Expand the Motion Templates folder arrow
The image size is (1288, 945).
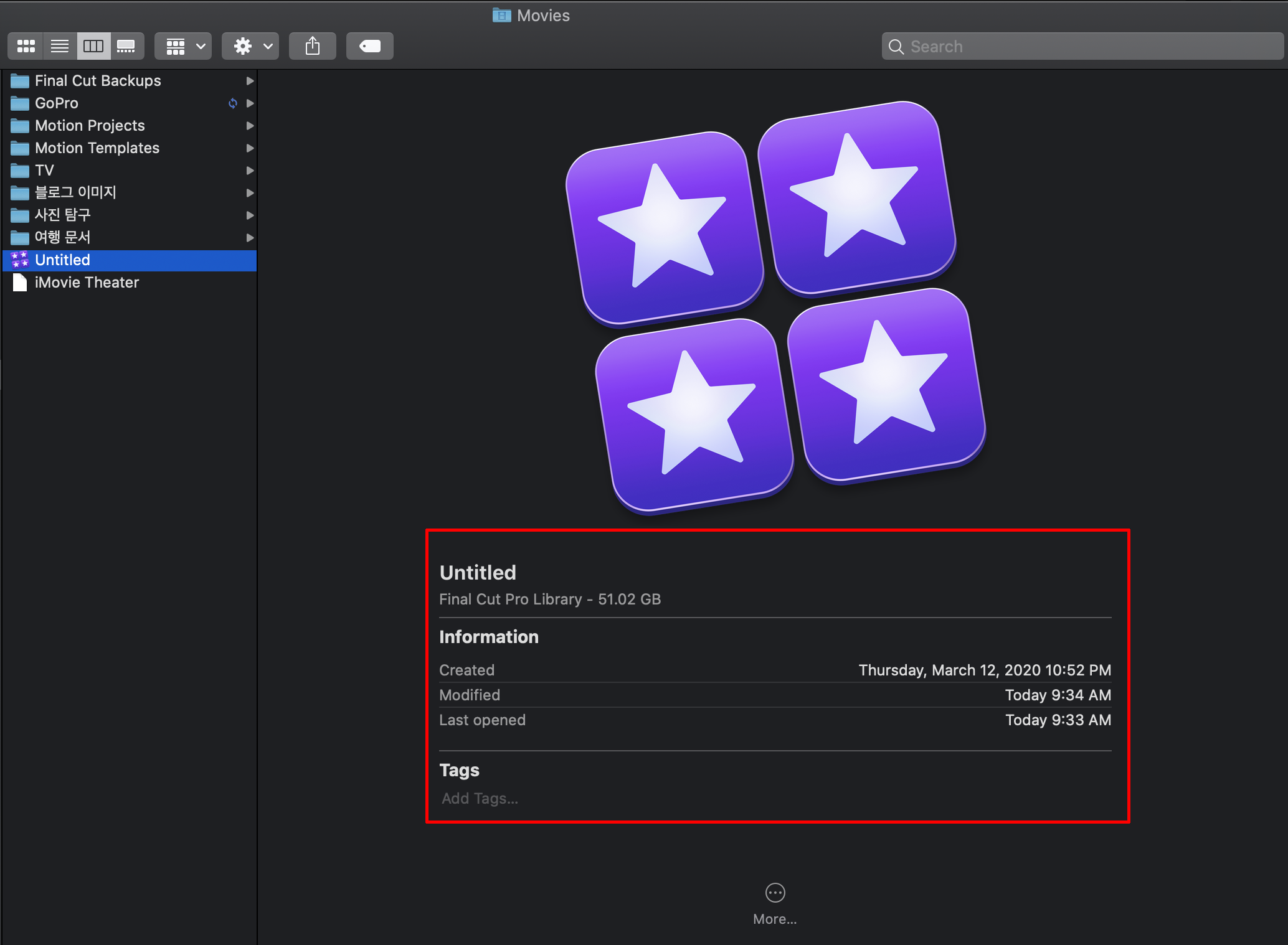[x=250, y=148]
